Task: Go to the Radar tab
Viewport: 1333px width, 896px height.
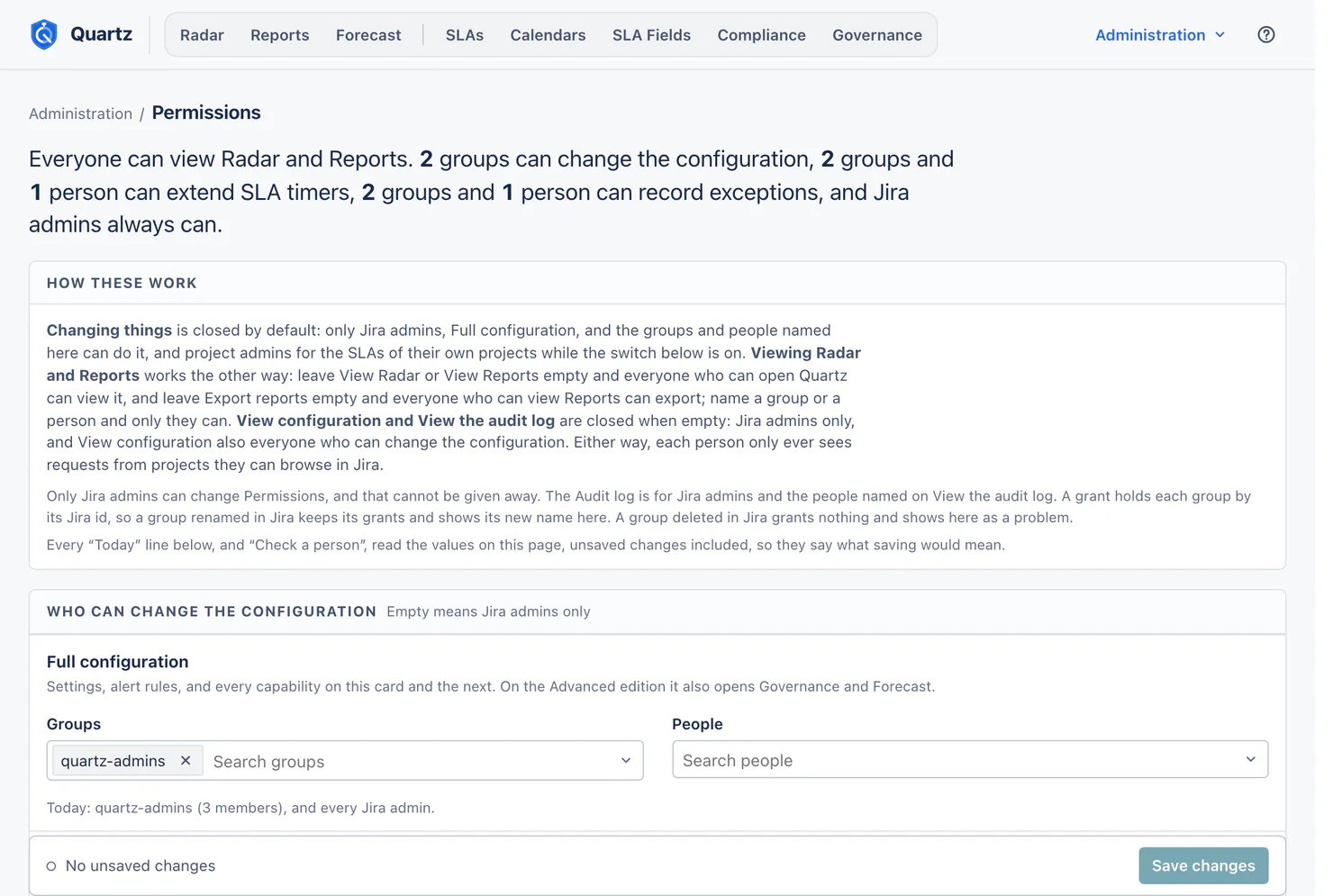Action: point(202,35)
